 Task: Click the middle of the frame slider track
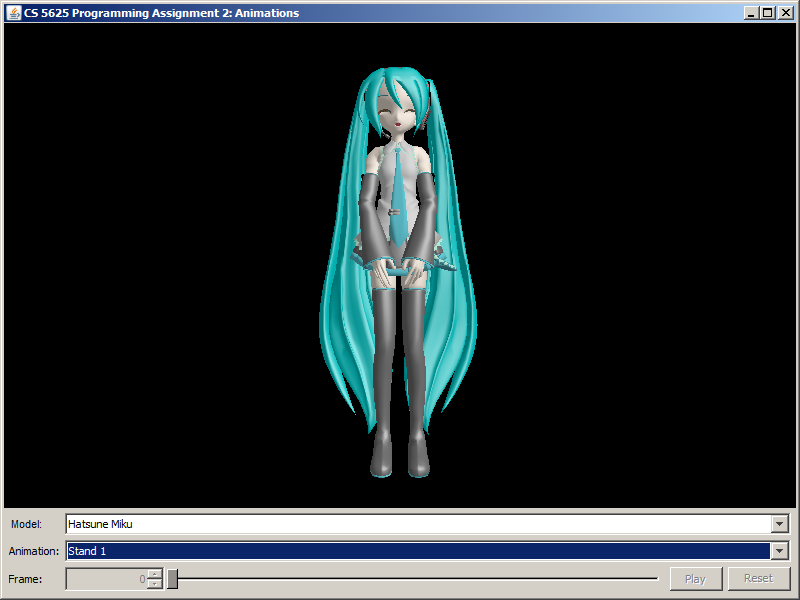pos(414,578)
